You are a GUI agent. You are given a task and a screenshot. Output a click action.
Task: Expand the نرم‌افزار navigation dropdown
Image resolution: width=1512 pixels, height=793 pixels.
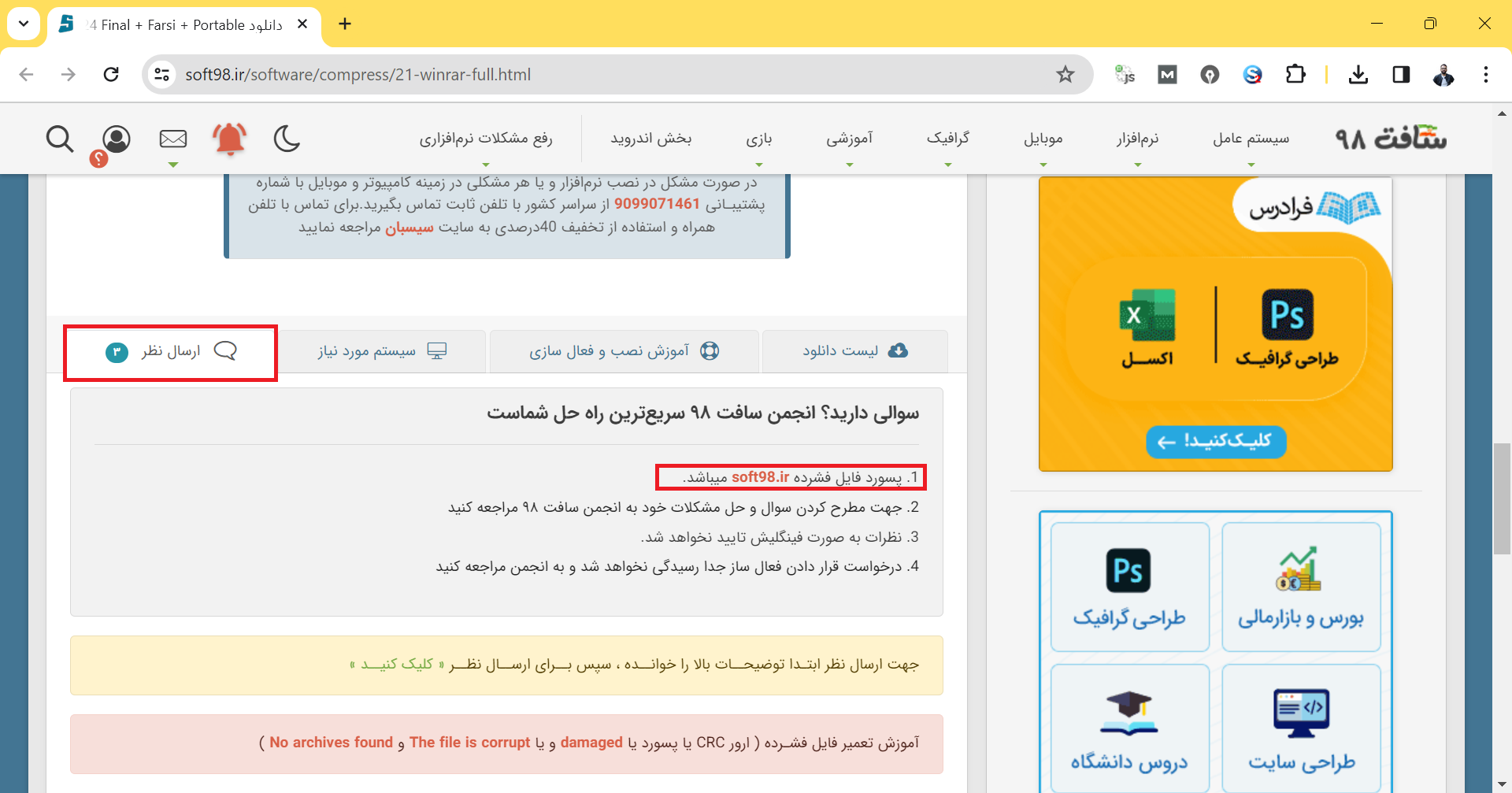pyautogui.click(x=1137, y=139)
